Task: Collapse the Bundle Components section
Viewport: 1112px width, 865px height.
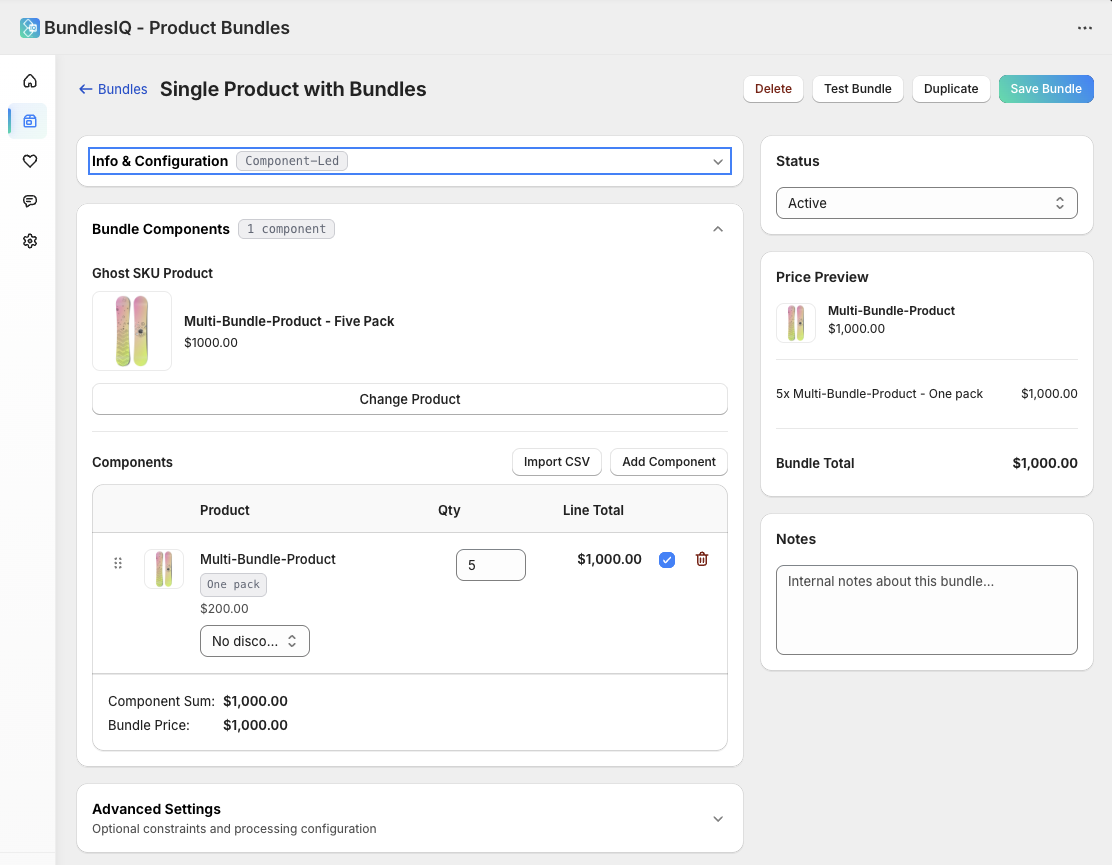Action: click(718, 229)
